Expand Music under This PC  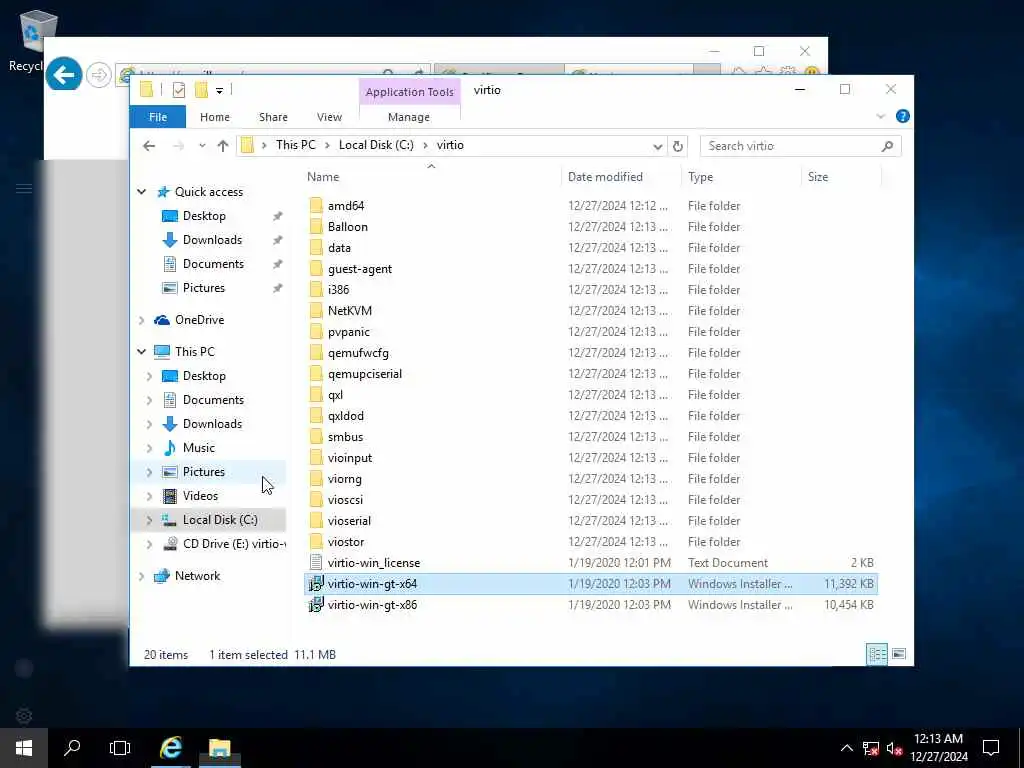tap(150, 448)
